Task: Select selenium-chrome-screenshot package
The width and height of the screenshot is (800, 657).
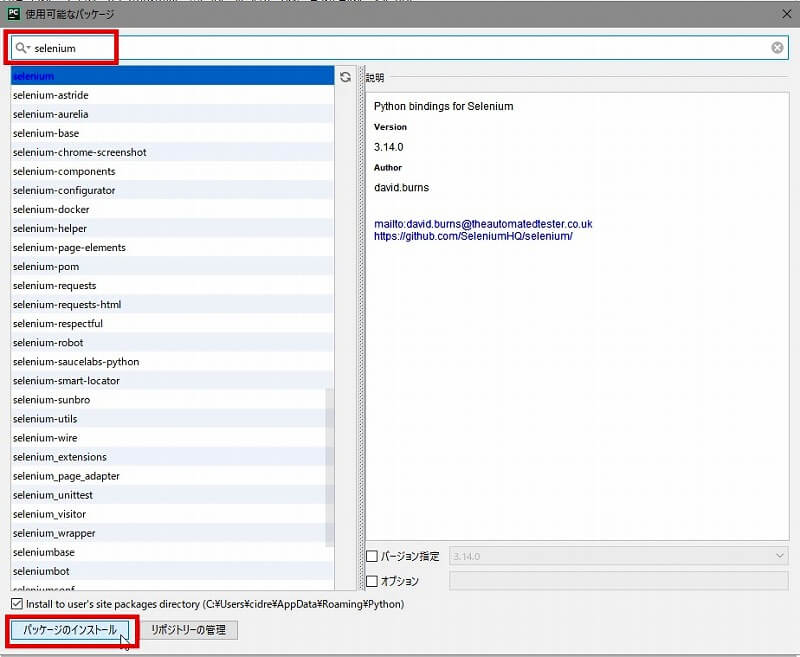Action: 172,153
